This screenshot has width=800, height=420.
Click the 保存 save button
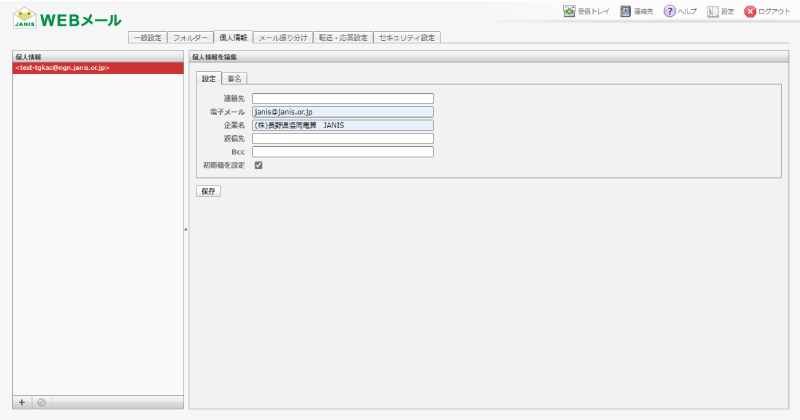[208, 191]
